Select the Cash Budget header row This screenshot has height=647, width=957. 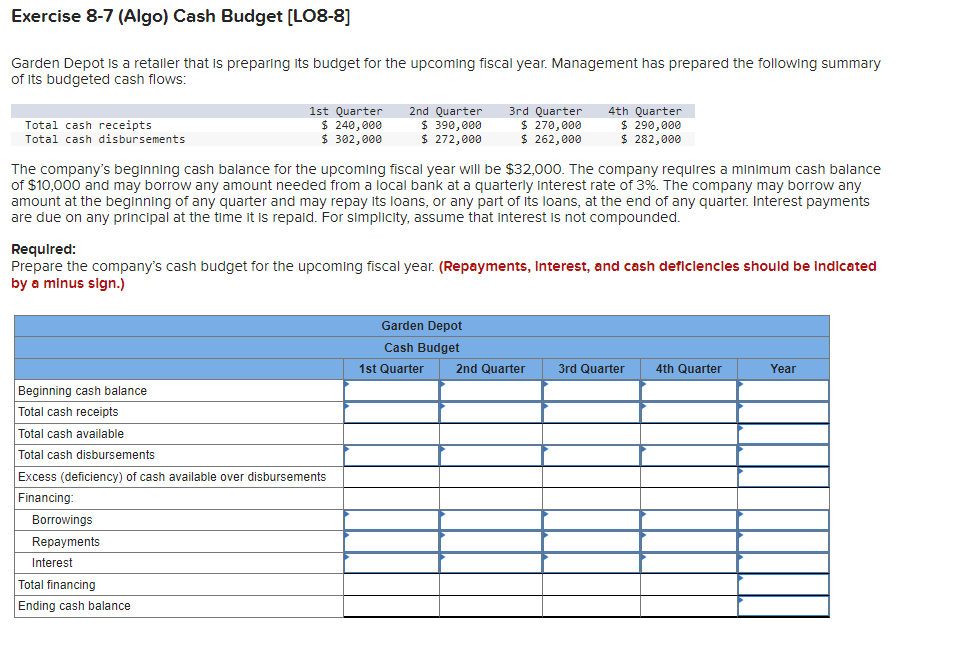coord(421,347)
